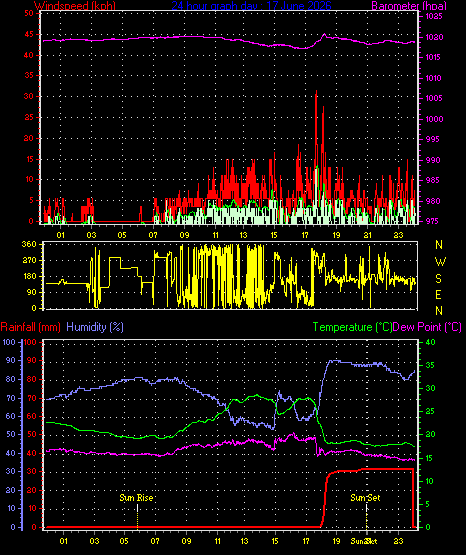Screen dimensions: 466x555
Task: Click the 980 barometer axis value
Action: (432, 201)
